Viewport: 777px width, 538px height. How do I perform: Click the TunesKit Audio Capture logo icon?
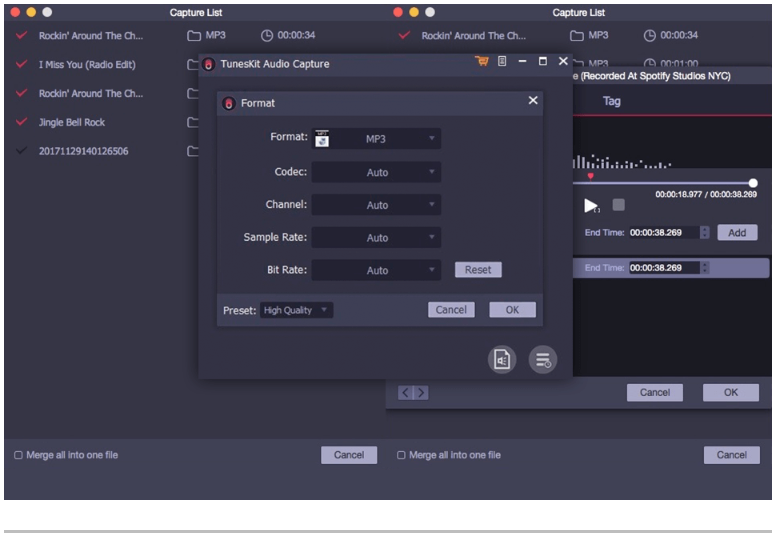209,64
